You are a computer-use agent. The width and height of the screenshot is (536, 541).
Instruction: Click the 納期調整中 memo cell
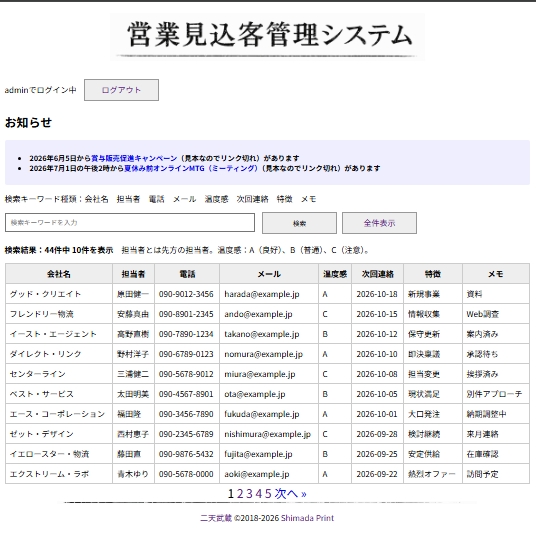click(x=496, y=414)
